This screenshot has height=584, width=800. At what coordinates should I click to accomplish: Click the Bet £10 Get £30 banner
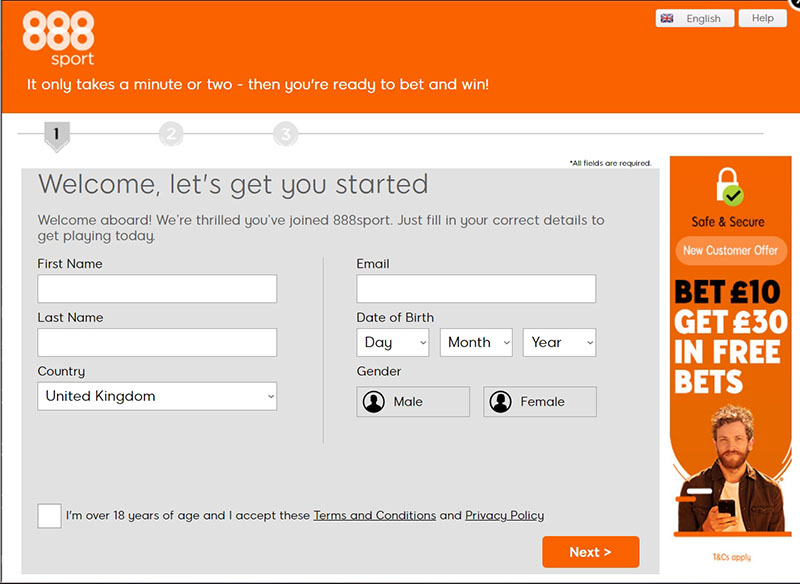[x=731, y=337]
